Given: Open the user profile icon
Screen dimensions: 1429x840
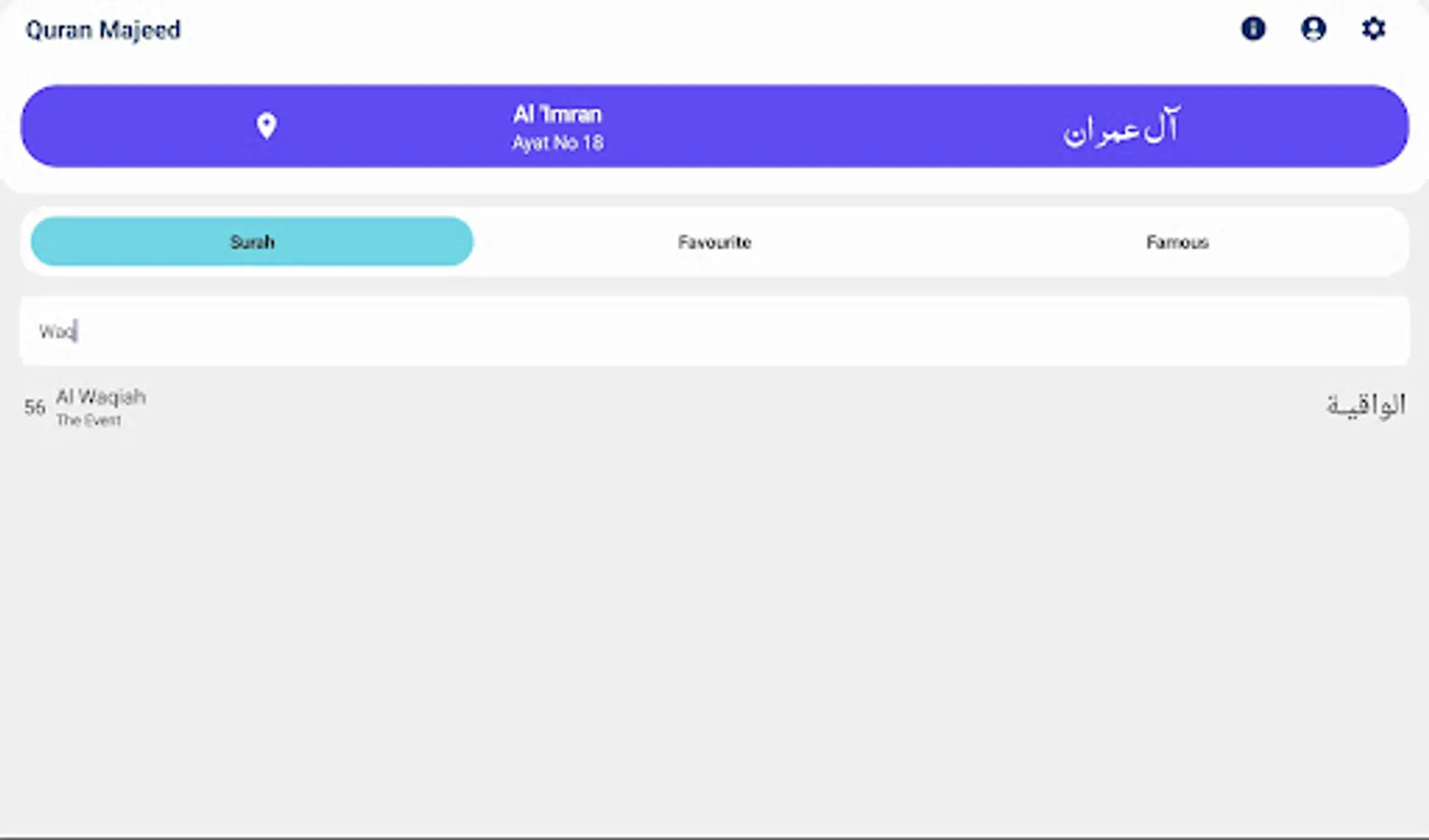Looking at the screenshot, I should (1313, 29).
